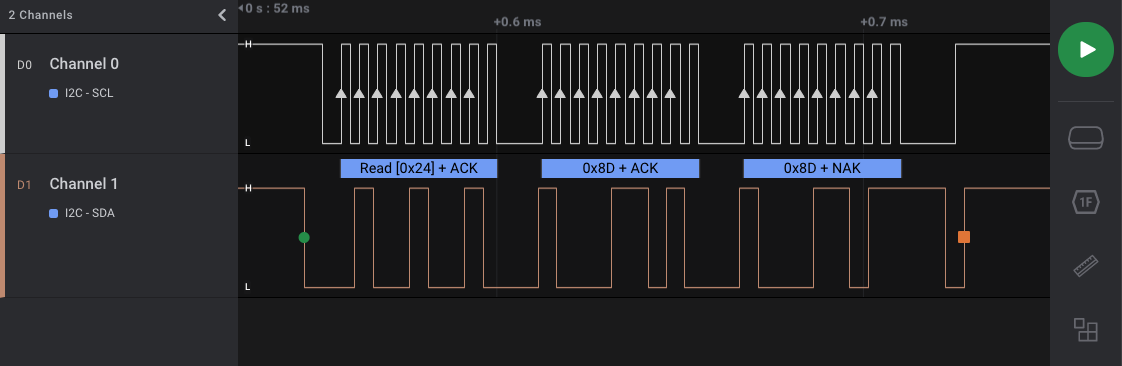Select Channel 1 label
The image size is (1122, 366).
83,183
